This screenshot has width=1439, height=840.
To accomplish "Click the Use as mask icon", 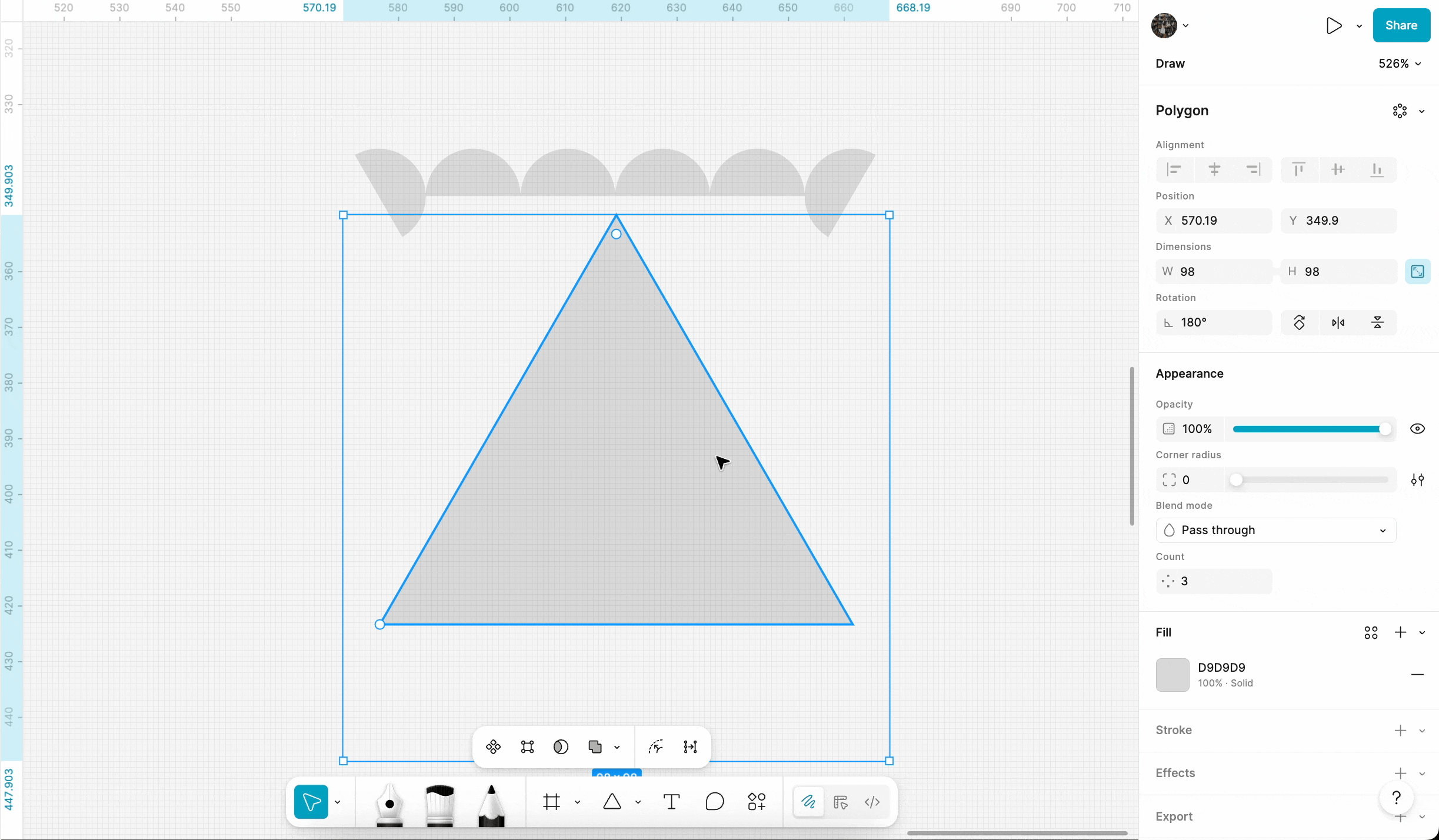I will (x=561, y=747).
